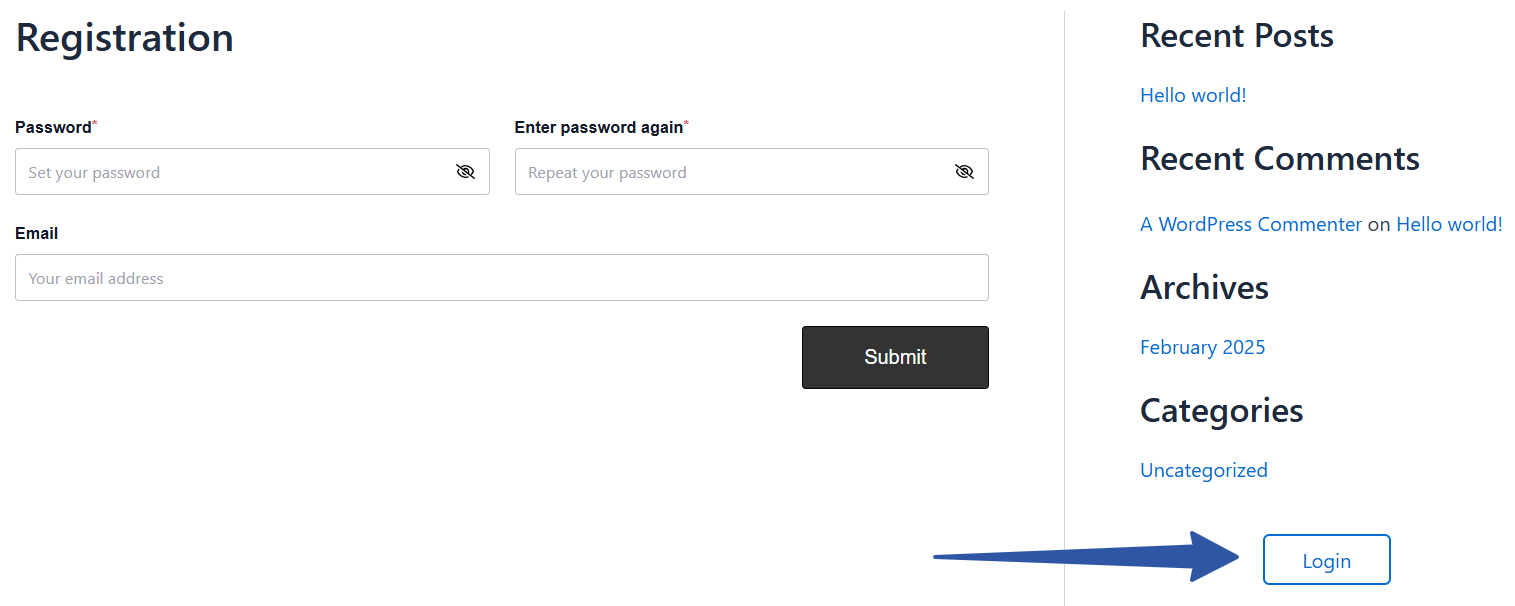Open "Hello world!" link in Recent Comments

click(1449, 224)
